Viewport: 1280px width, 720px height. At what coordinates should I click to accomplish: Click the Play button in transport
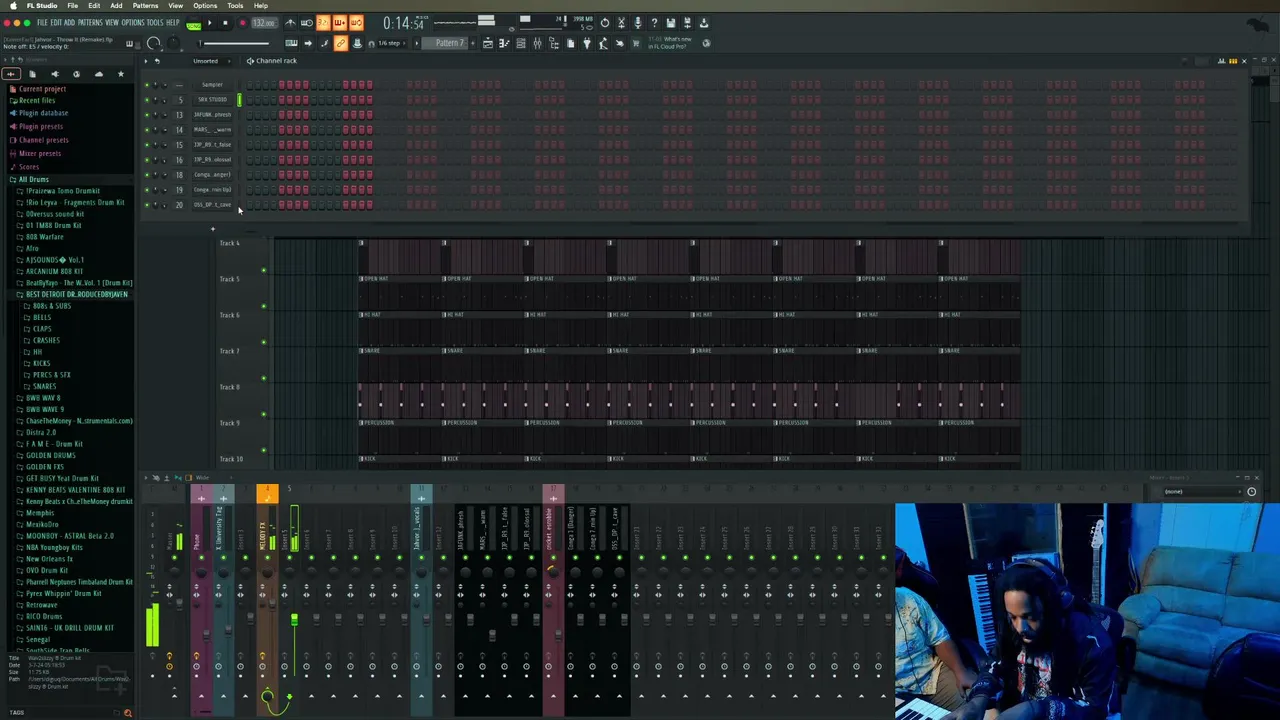[210, 23]
